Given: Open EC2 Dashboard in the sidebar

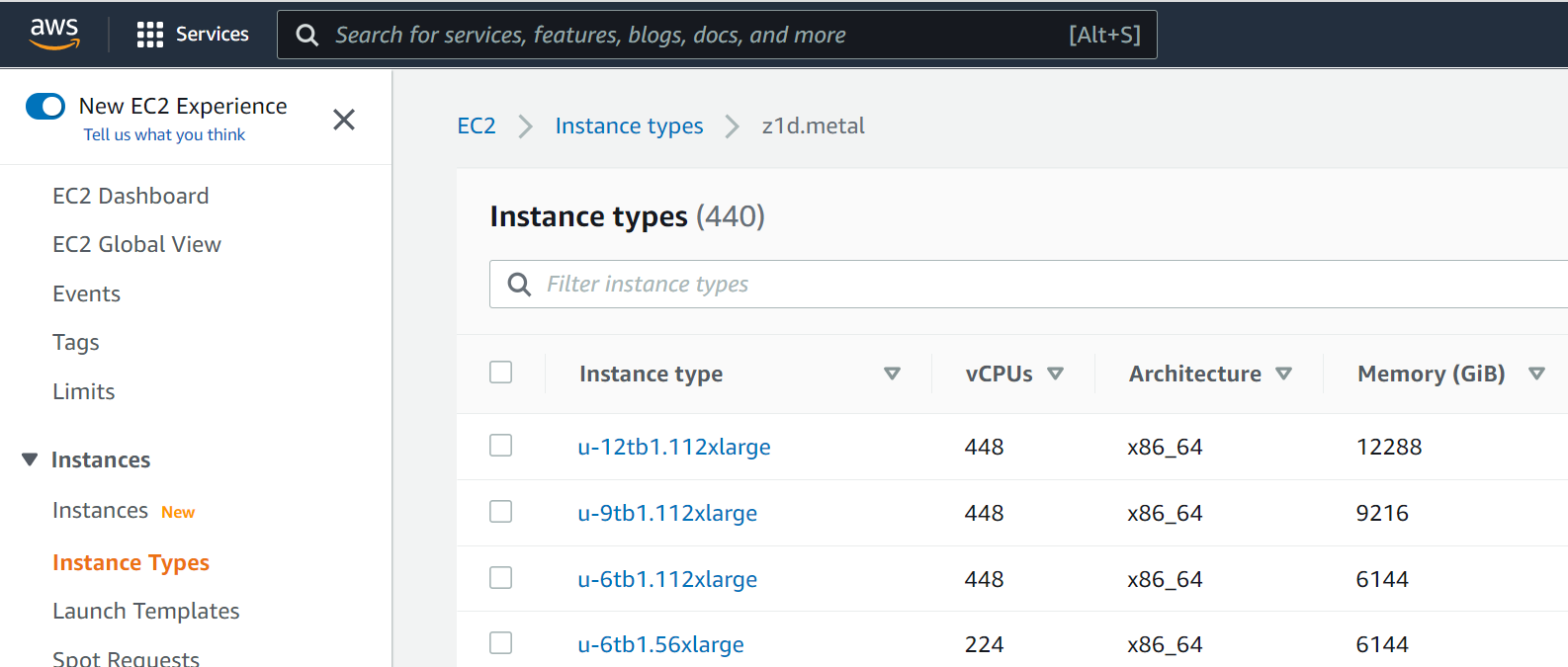Looking at the screenshot, I should 131,196.
